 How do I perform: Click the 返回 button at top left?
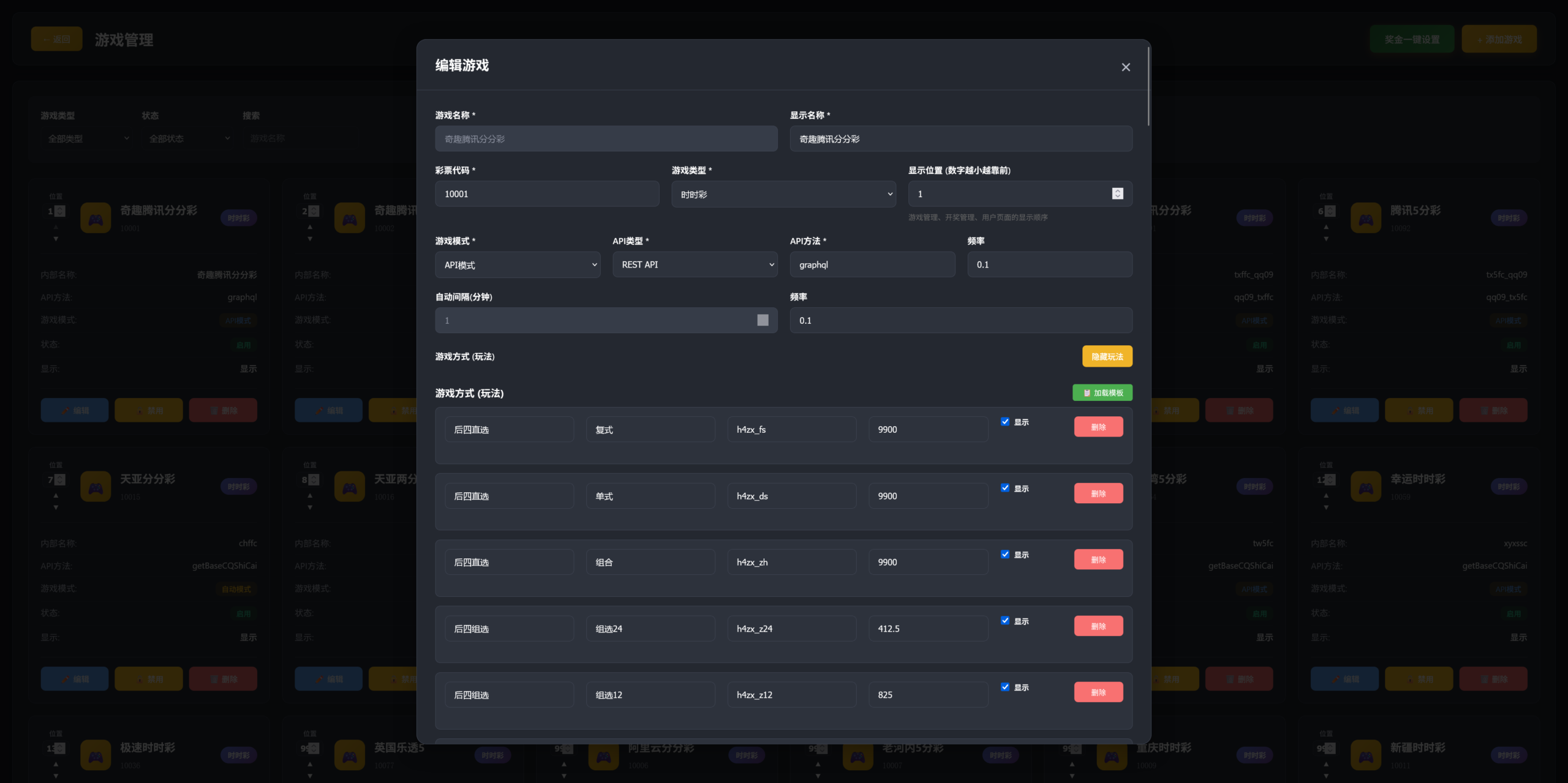pyautogui.click(x=56, y=38)
